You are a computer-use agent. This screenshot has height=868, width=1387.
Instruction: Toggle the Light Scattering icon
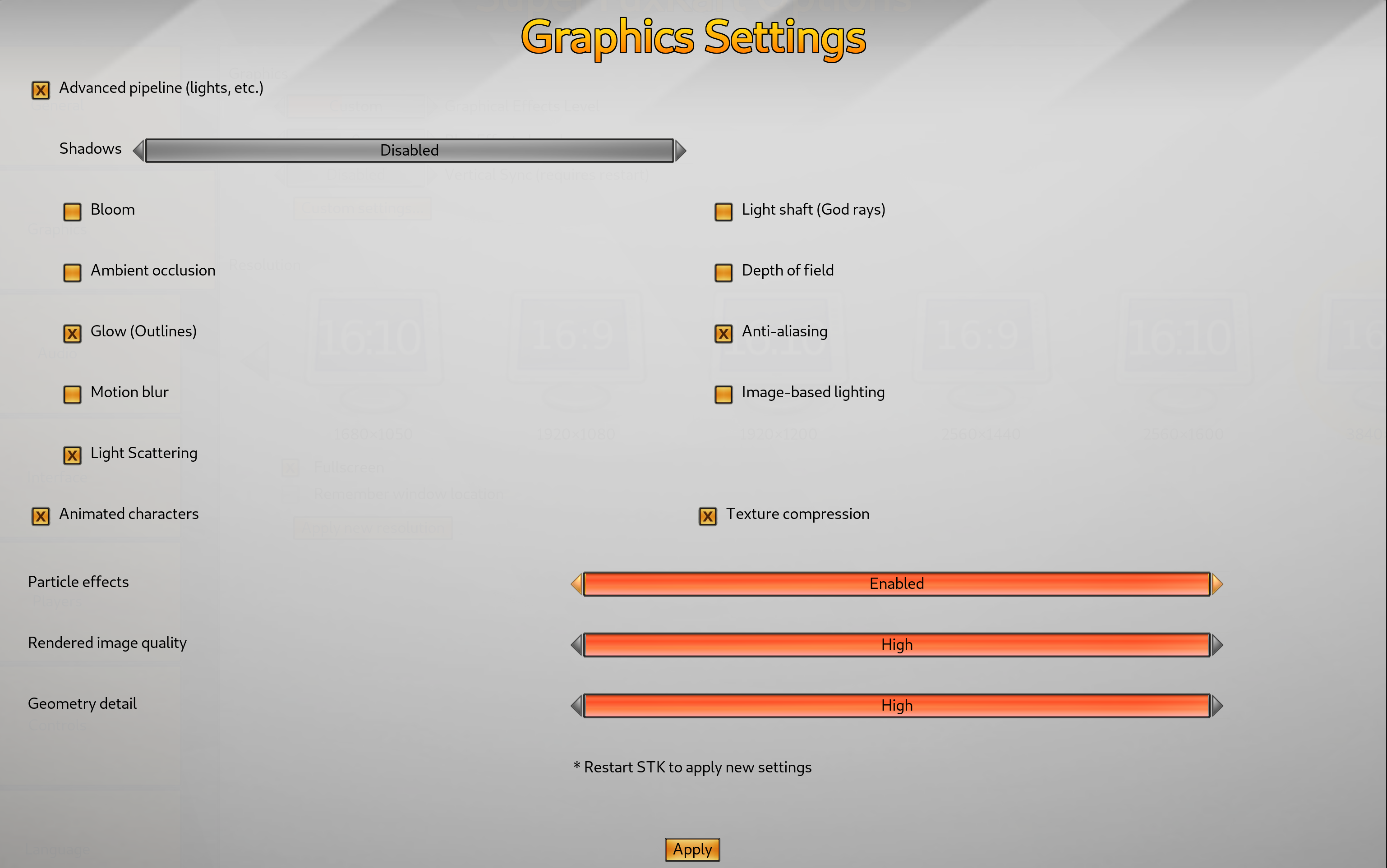point(72,454)
